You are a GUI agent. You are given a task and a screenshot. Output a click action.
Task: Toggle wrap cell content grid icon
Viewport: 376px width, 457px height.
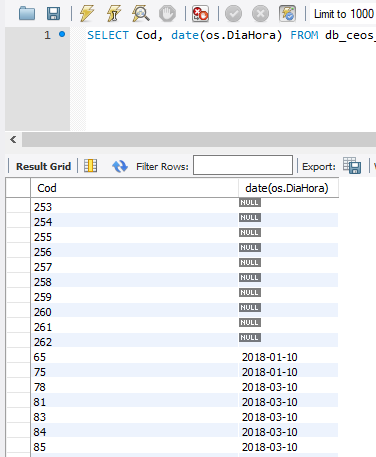(x=91, y=166)
